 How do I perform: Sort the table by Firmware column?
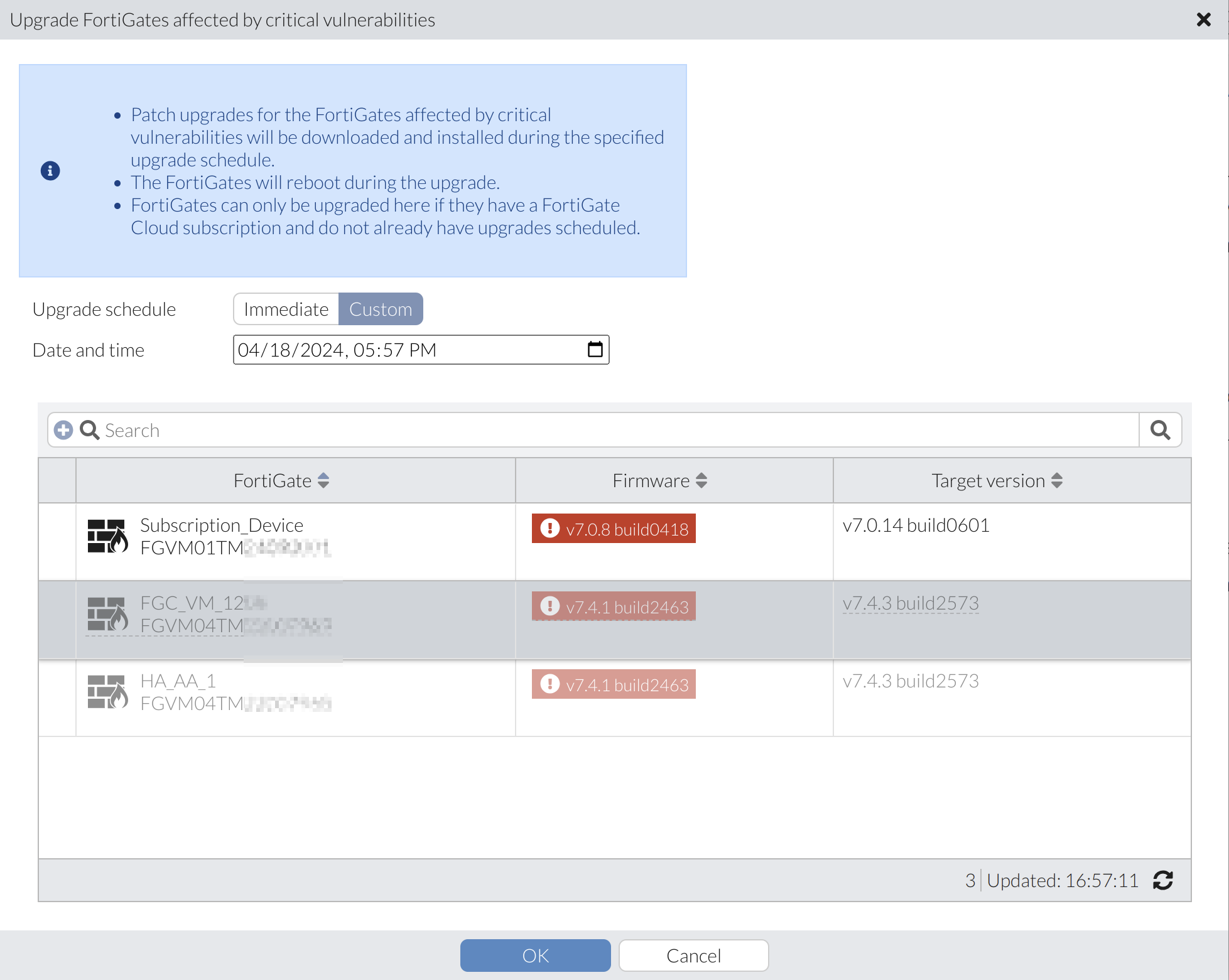702,480
